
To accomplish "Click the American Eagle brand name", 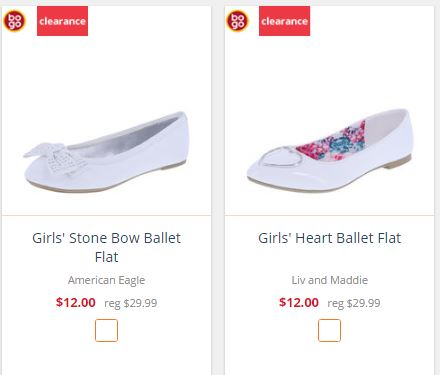I will (106, 280).
